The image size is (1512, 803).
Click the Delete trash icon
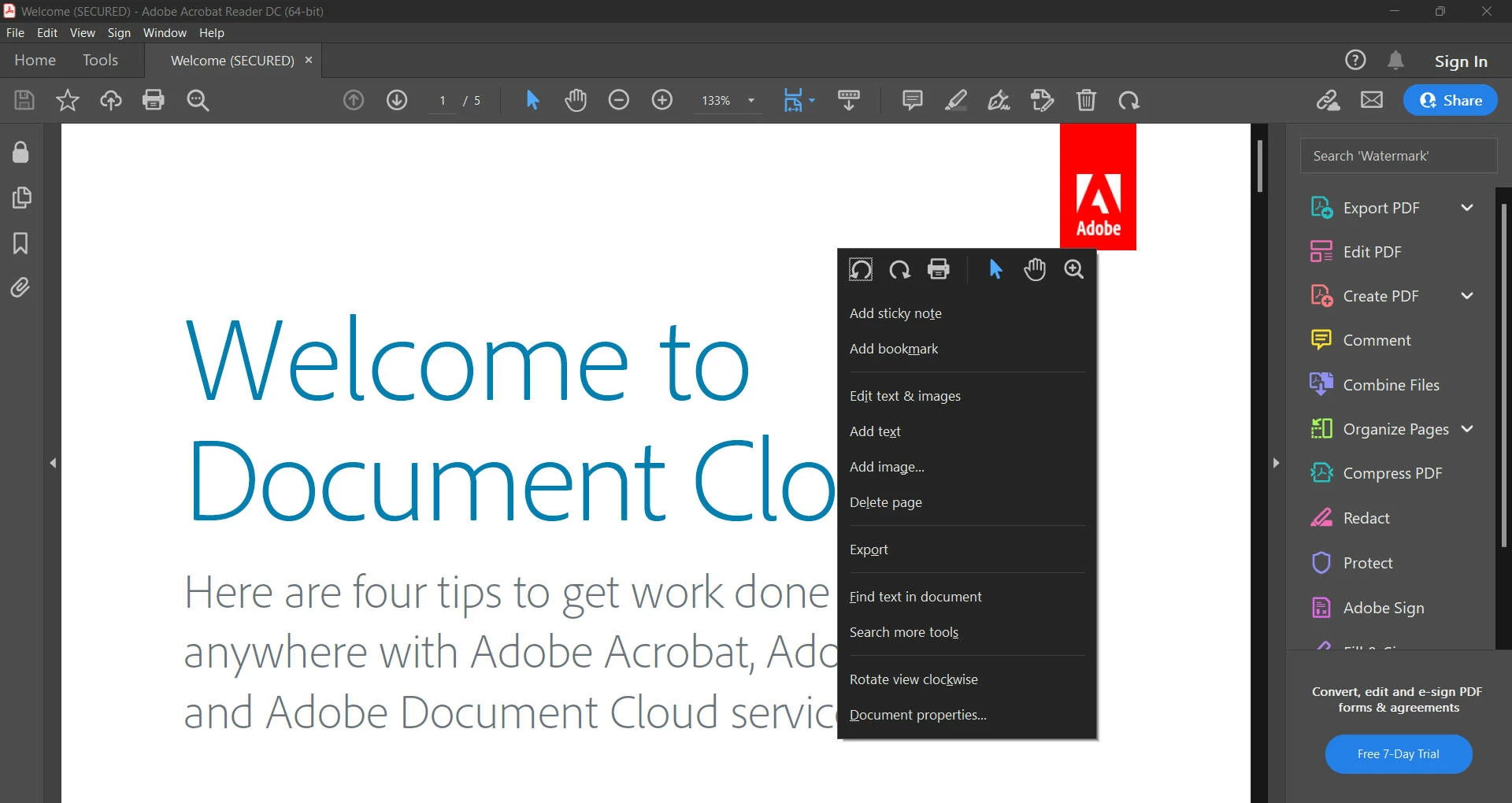click(1086, 100)
